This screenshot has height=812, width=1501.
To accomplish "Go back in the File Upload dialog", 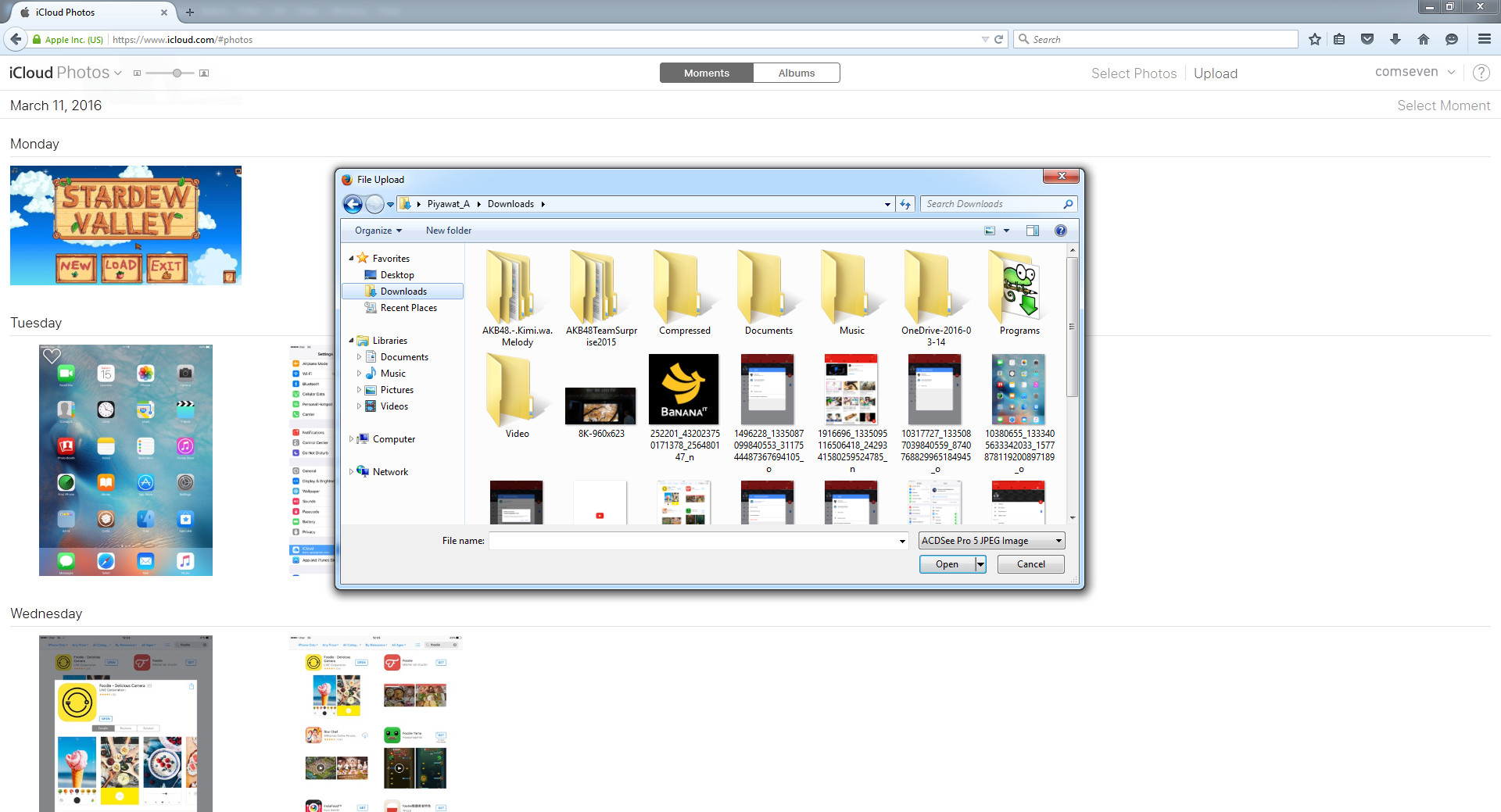I will (x=353, y=204).
